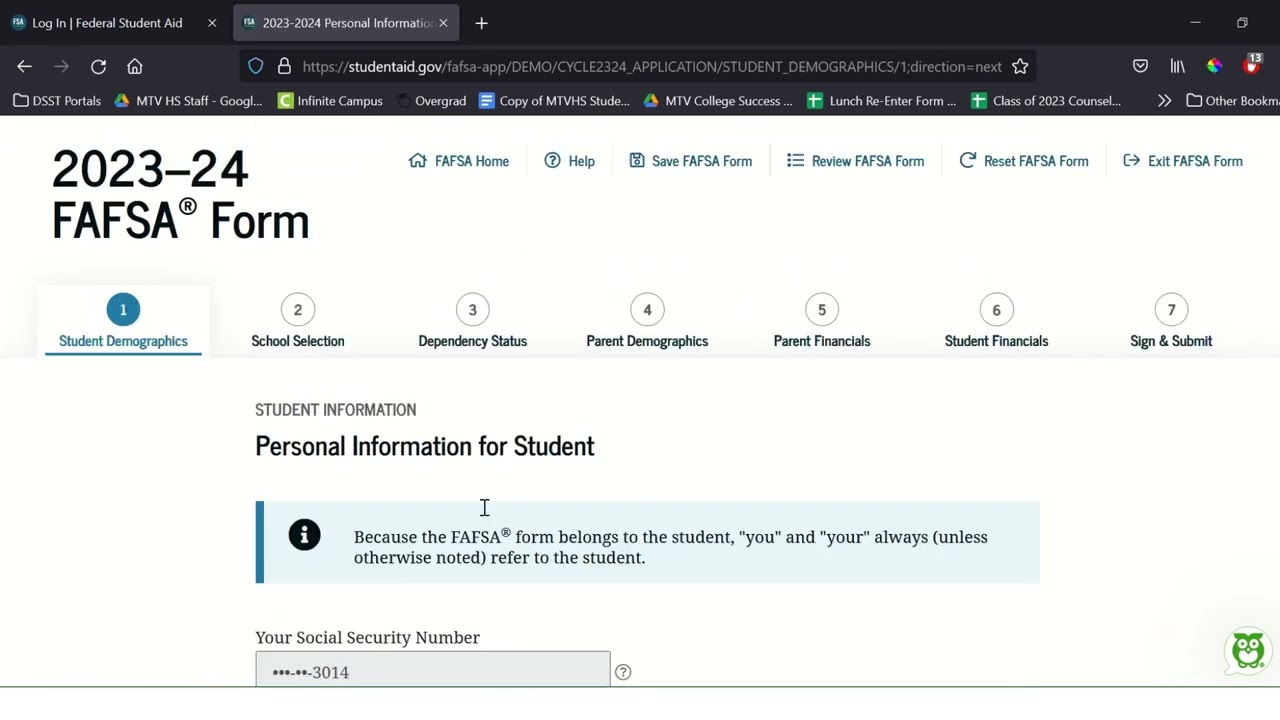Go to the browser Home page
This screenshot has height=720, width=1280.
click(135, 66)
